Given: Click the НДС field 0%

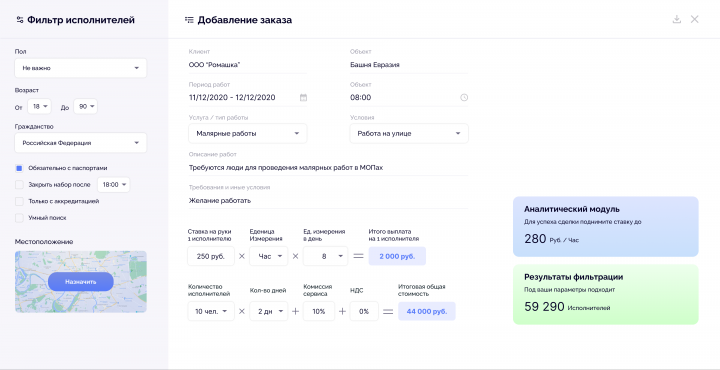Looking at the screenshot, I should point(364,311).
